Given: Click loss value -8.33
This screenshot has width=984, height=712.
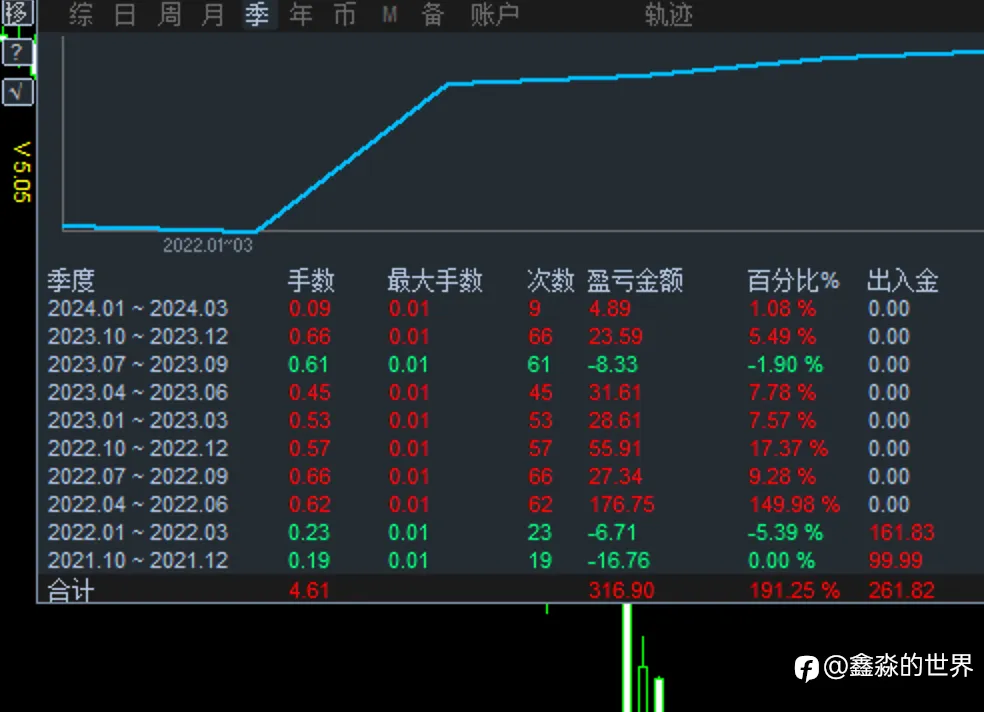Looking at the screenshot, I should click(x=612, y=364).
